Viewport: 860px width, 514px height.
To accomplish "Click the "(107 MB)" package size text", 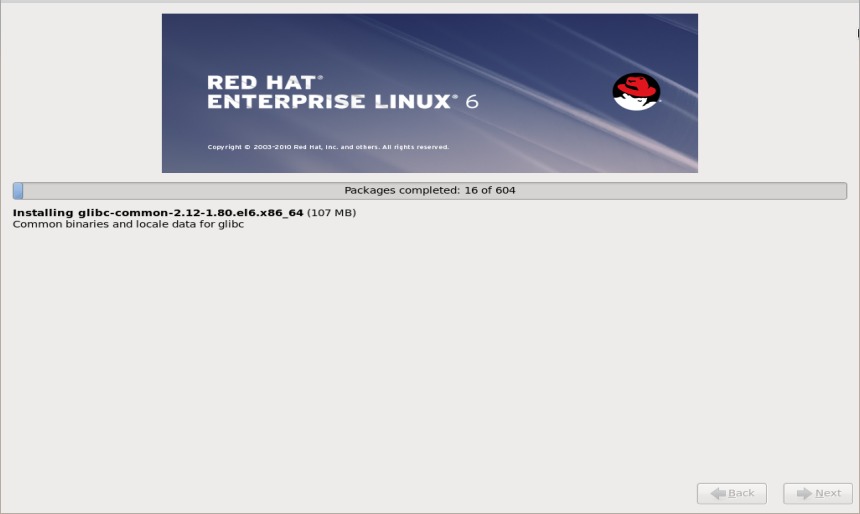I will 331,212.
